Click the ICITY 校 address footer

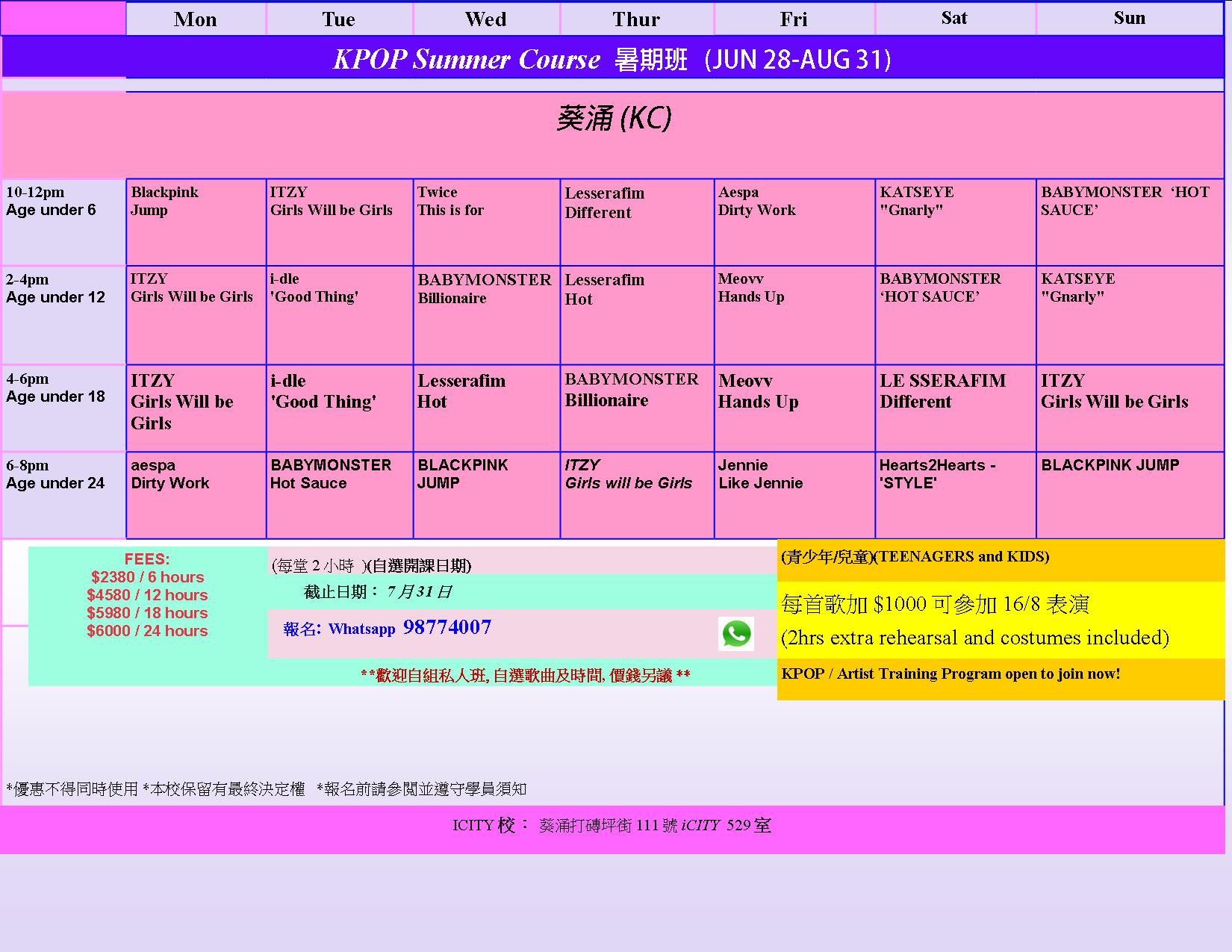click(x=612, y=825)
